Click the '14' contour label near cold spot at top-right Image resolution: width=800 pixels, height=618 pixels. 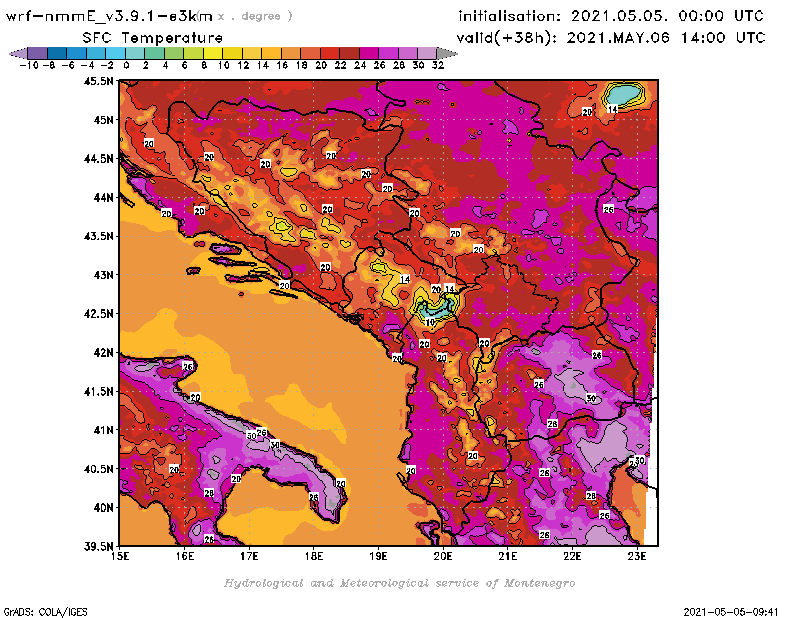(612, 109)
